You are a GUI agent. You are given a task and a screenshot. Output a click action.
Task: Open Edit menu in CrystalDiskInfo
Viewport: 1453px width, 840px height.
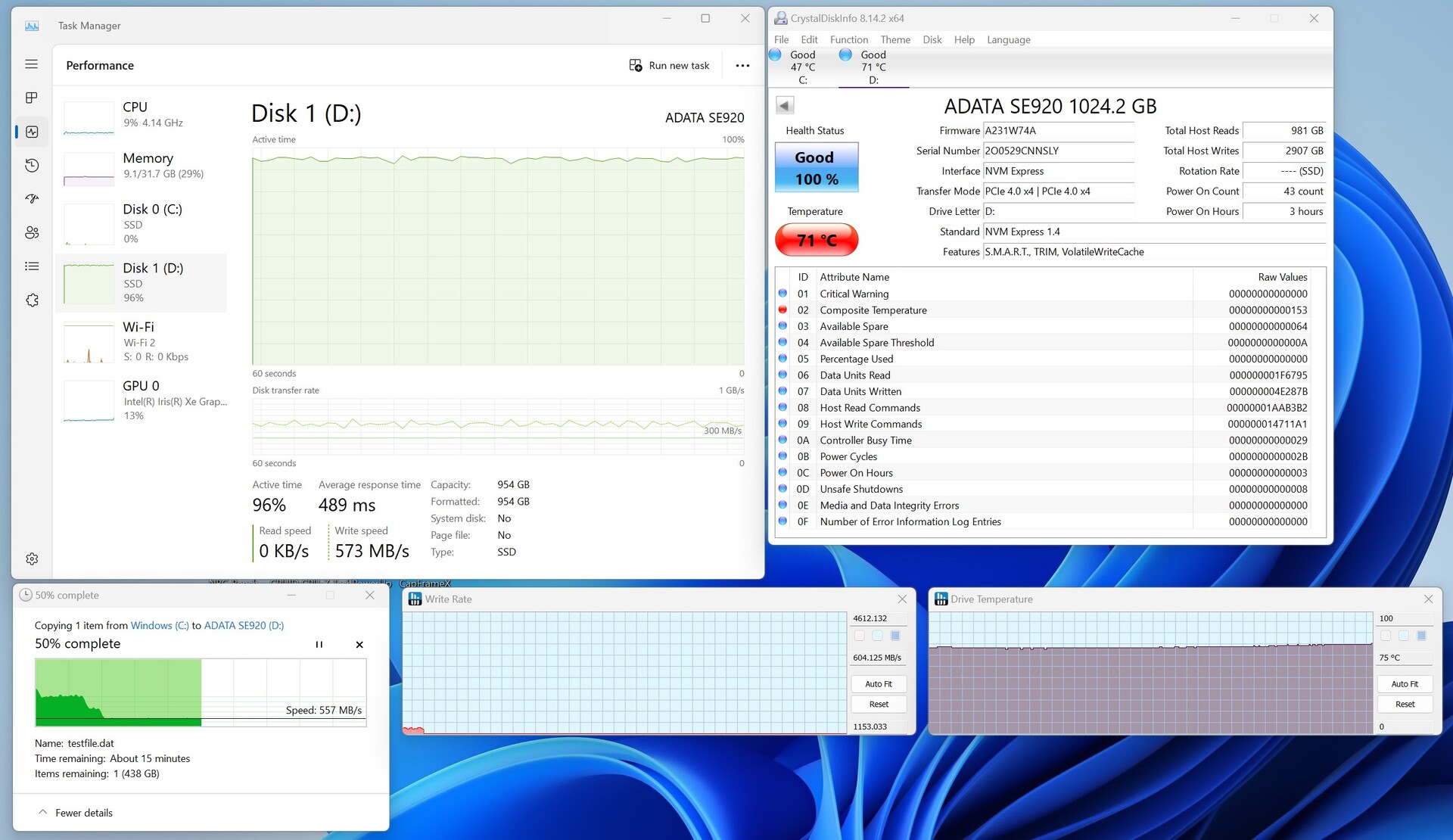pyautogui.click(x=809, y=39)
